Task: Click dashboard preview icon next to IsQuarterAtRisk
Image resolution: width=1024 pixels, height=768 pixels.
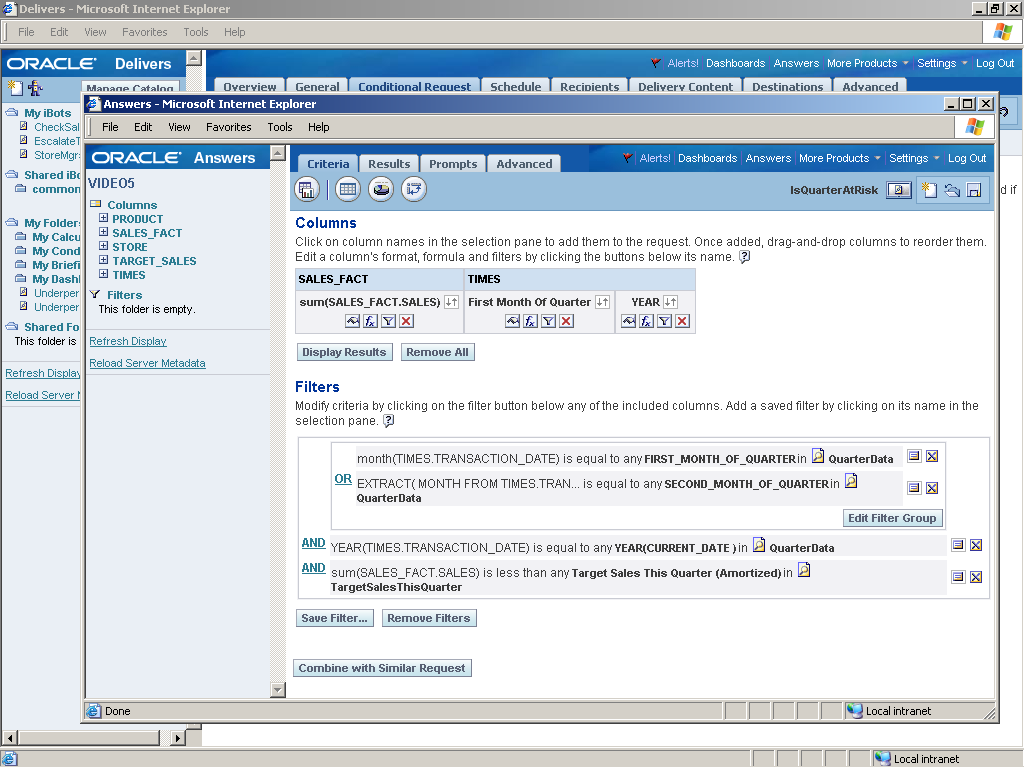Action: pyautogui.click(x=899, y=190)
